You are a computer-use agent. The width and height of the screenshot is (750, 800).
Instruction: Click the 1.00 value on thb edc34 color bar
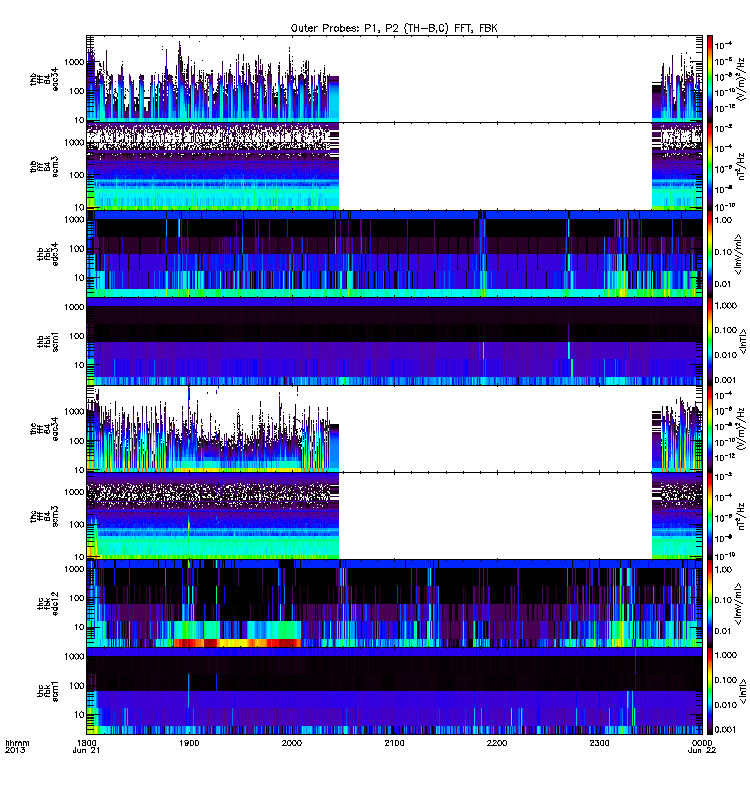pos(723,220)
